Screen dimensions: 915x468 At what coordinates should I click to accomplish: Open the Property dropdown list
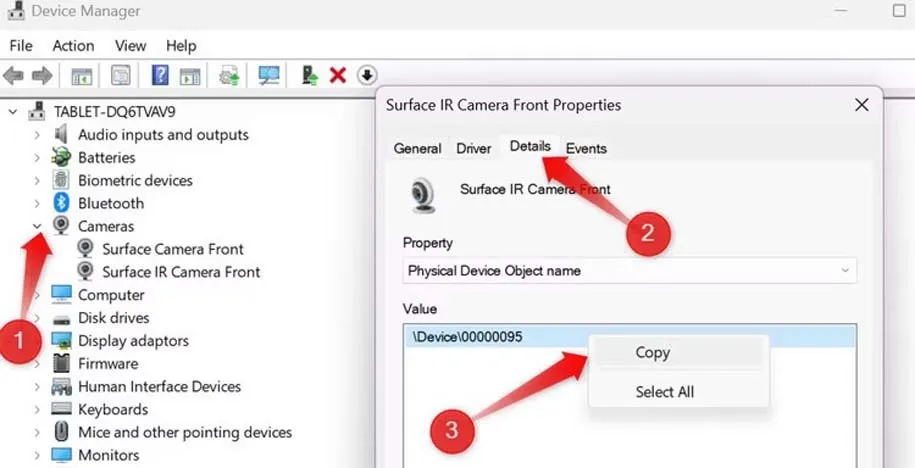pos(846,270)
